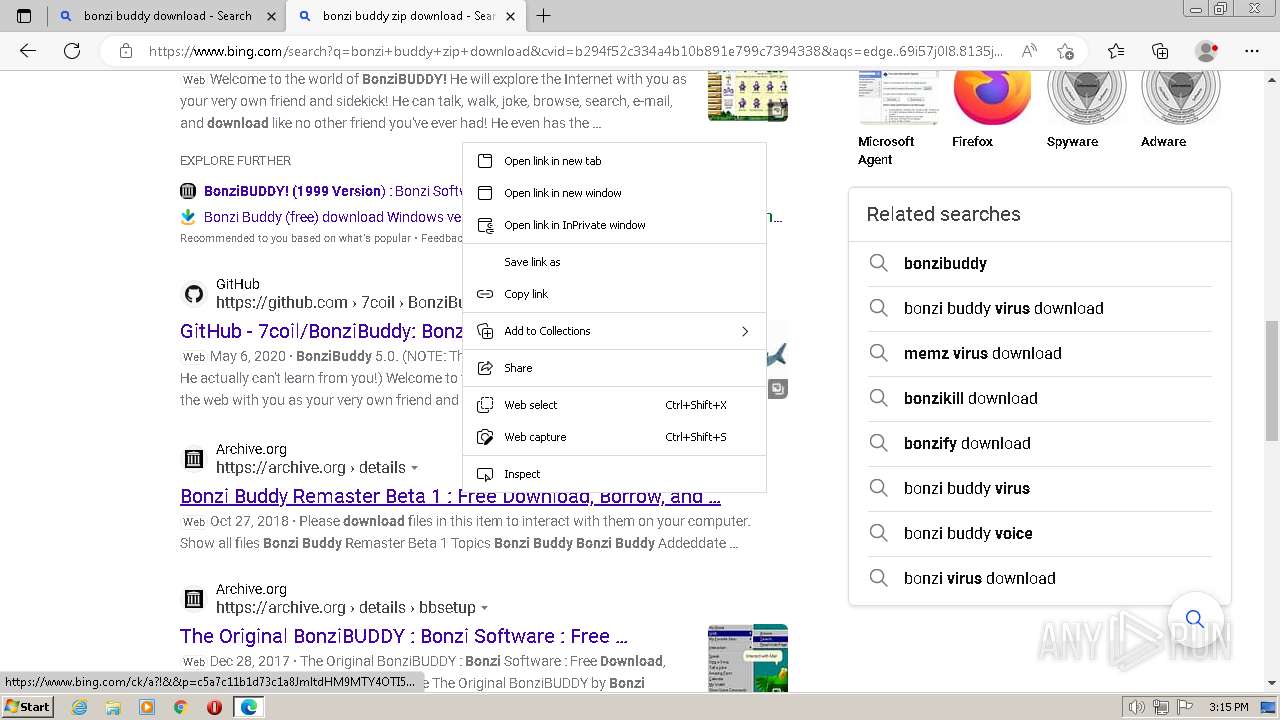Click the page vertical scrollbar thumb
The image size is (1280, 720).
tap(1272, 380)
